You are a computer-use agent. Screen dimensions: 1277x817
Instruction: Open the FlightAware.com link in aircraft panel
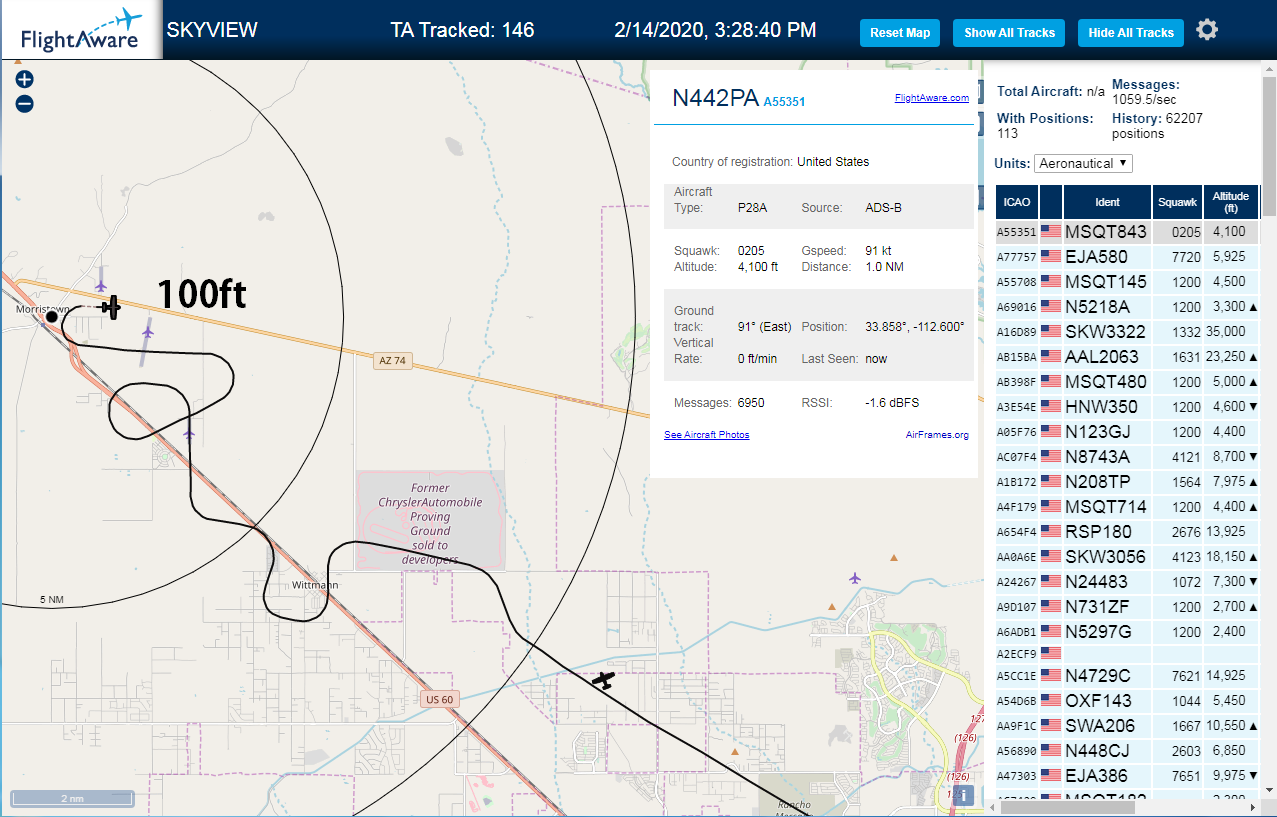pos(931,98)
